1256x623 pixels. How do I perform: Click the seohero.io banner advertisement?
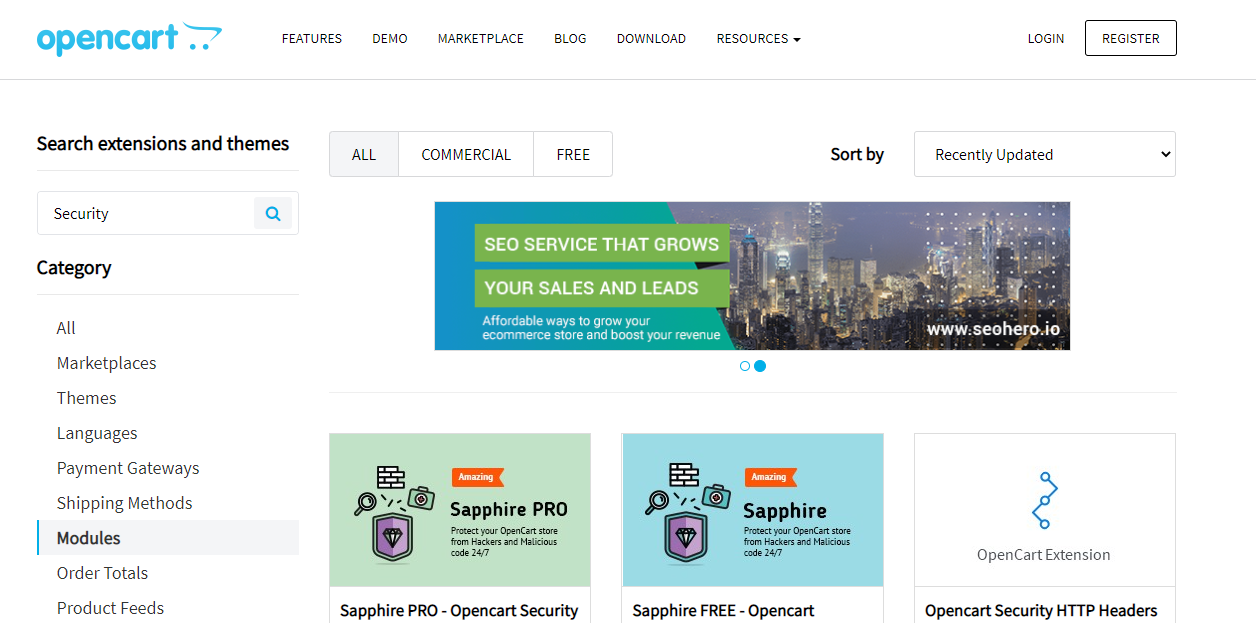(x=752, y=276)
